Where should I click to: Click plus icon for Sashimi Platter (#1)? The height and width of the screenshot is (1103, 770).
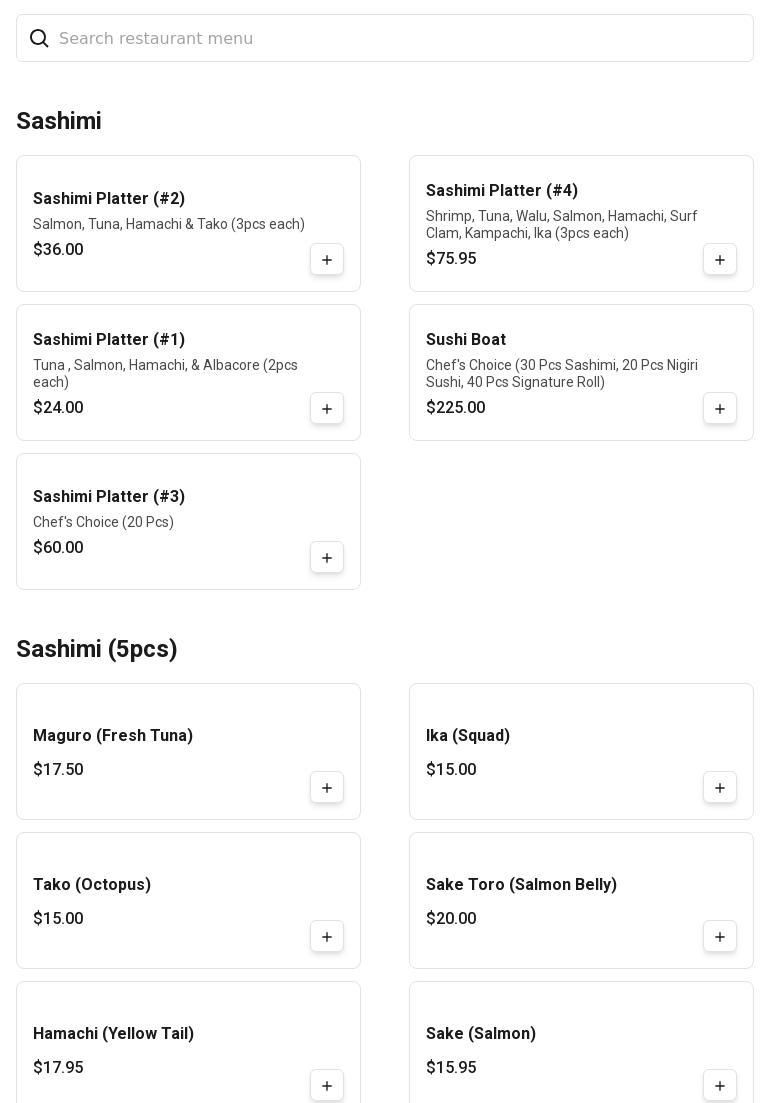click(x=327, y=409)
